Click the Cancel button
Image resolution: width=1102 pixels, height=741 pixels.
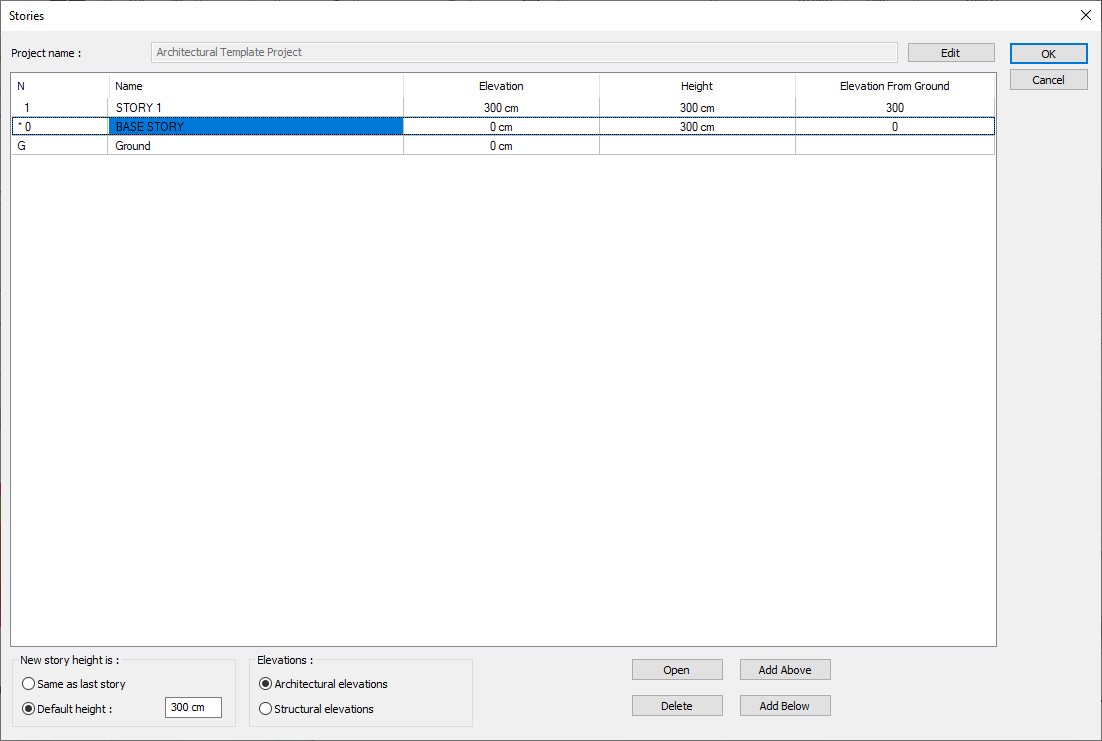click(x=1049, y=79)
